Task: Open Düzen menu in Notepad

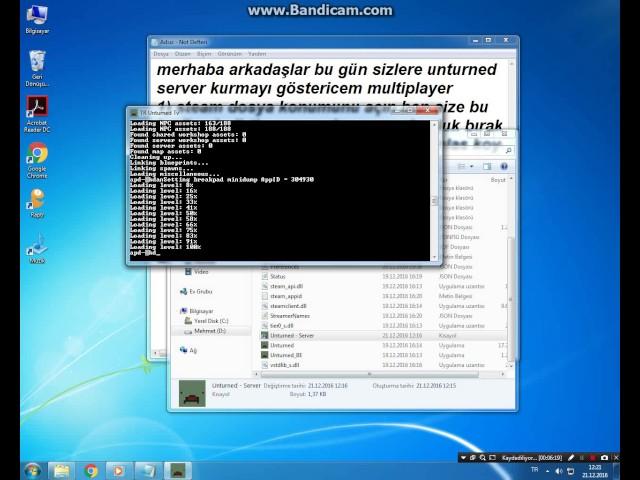Action: 182,54
